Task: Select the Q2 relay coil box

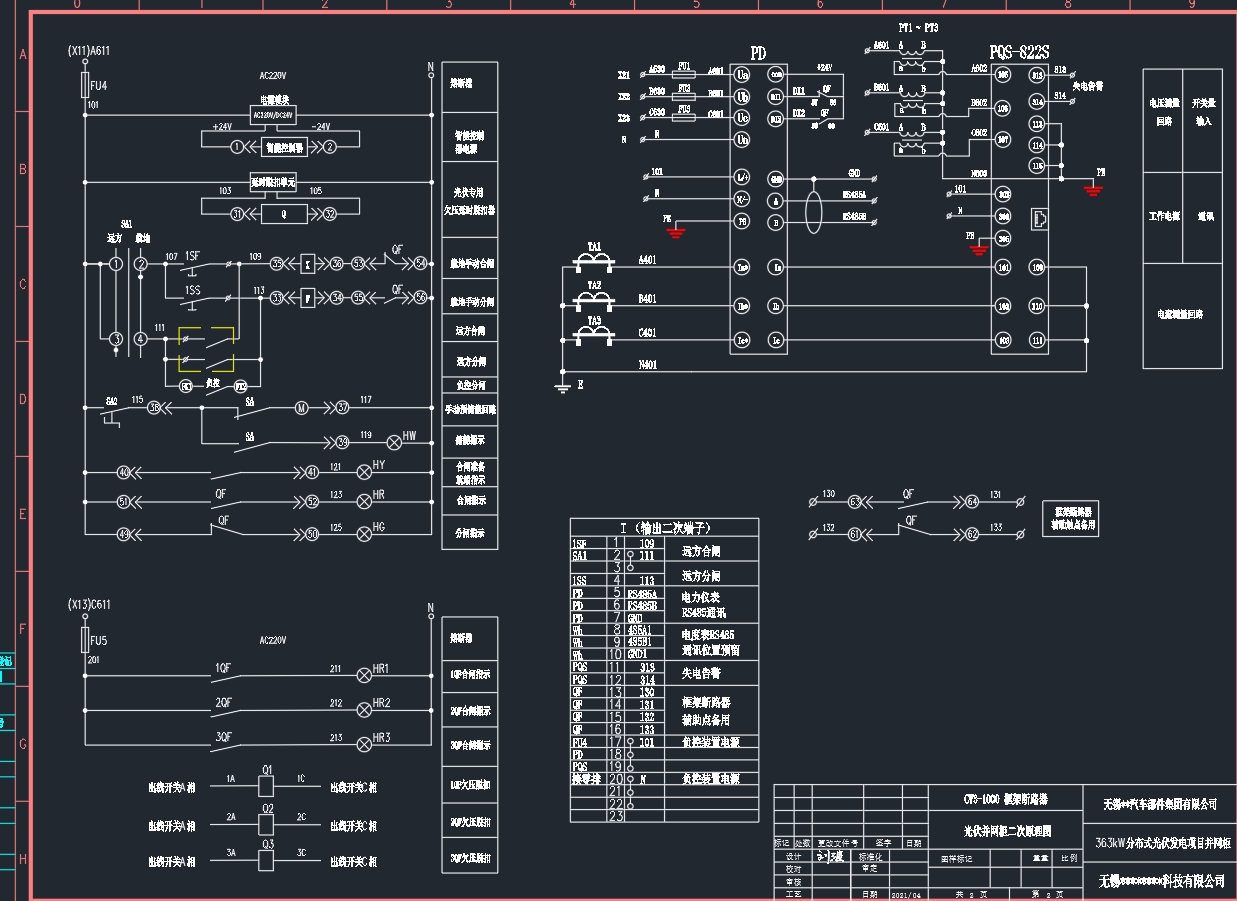Action: tap(267, 825)
